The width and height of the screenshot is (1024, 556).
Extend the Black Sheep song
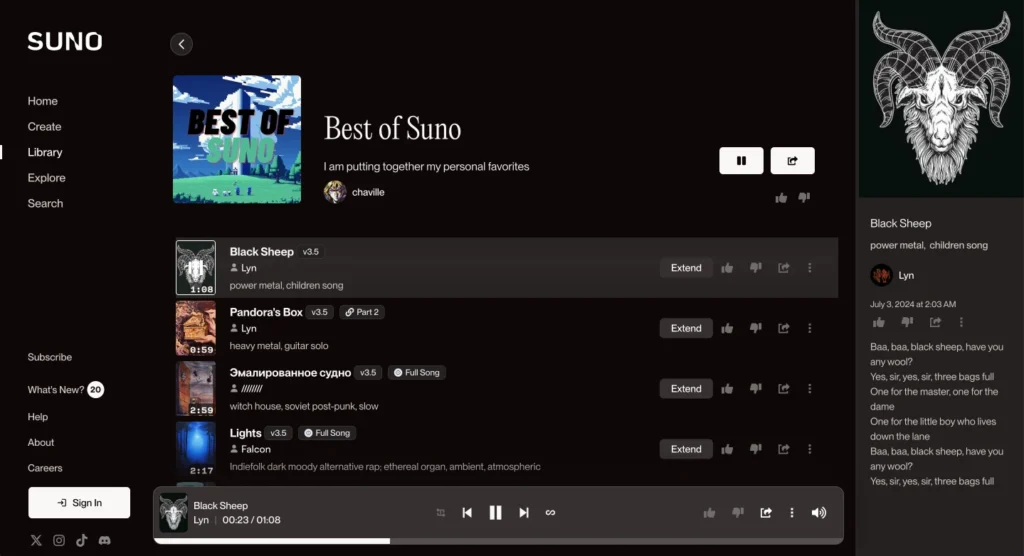click(686, 268)
